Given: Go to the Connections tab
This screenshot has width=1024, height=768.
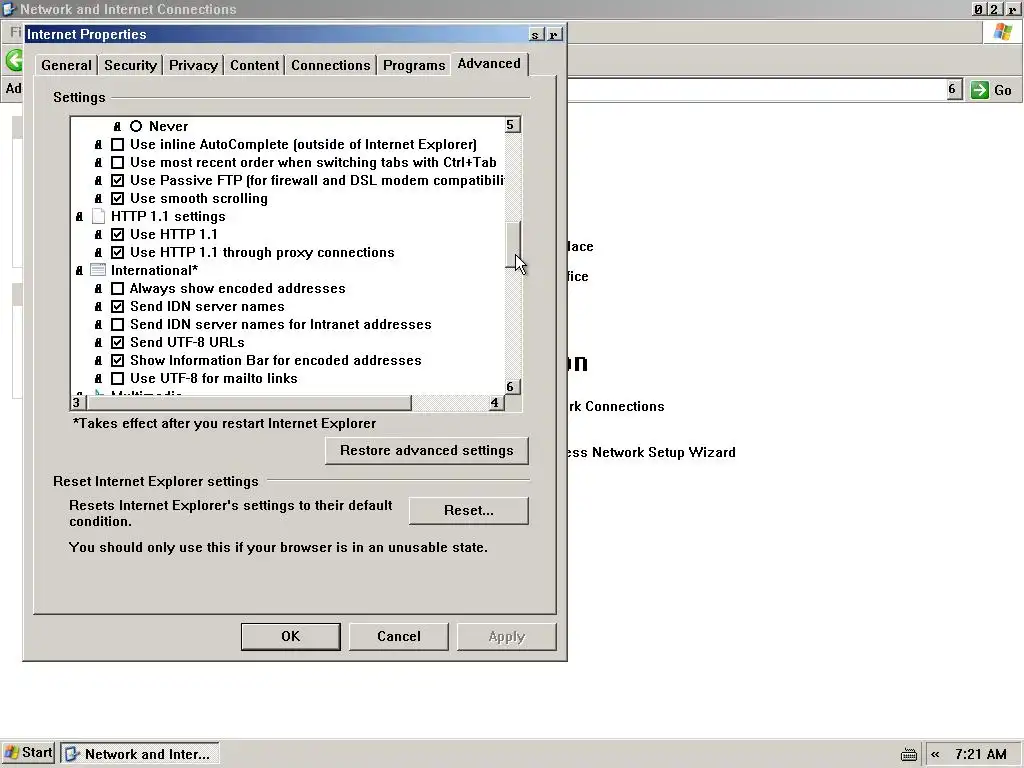Looking at the screenshot, I should [330, 65].
